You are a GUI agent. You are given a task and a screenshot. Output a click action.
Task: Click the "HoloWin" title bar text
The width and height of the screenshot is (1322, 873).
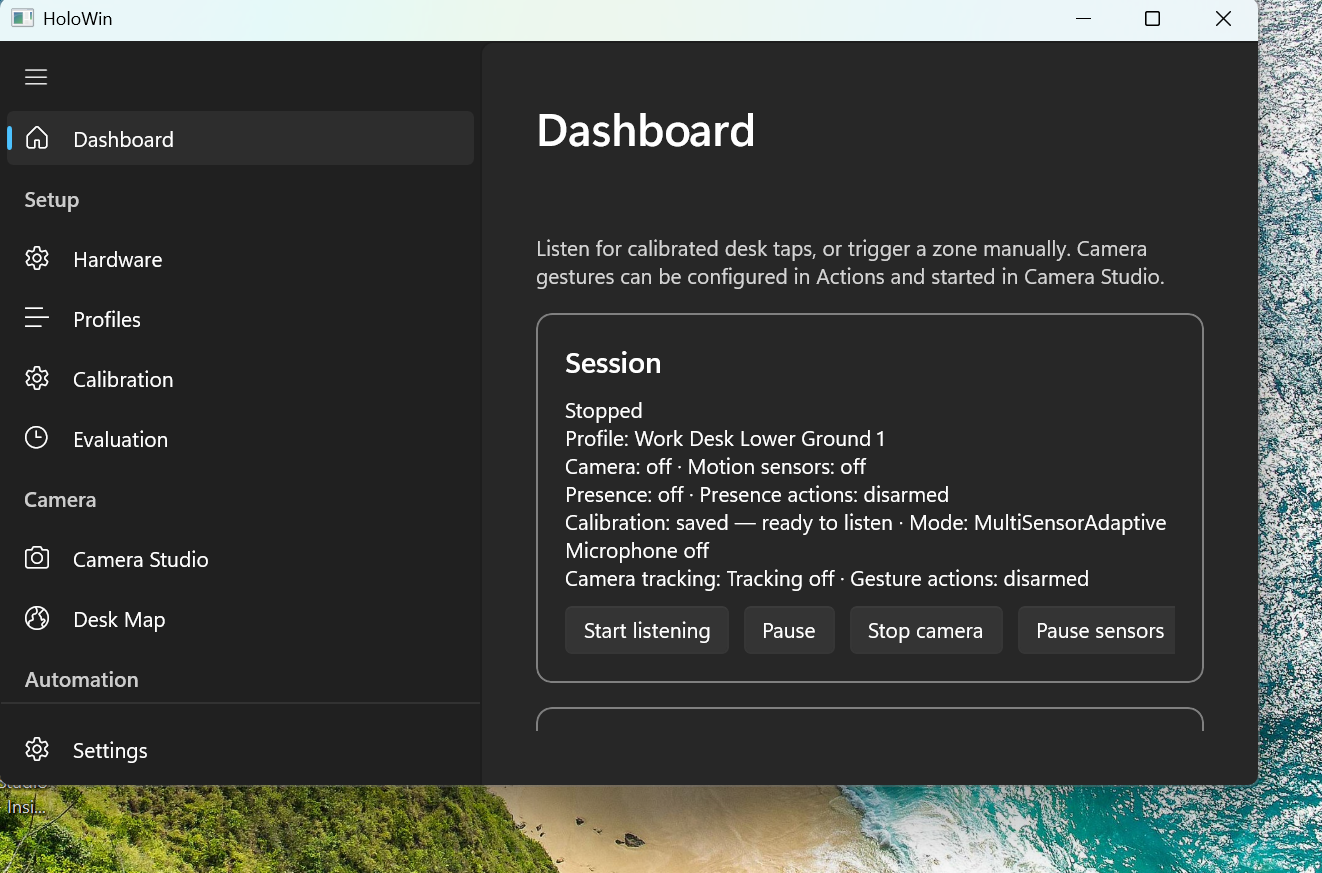point(78,19)
